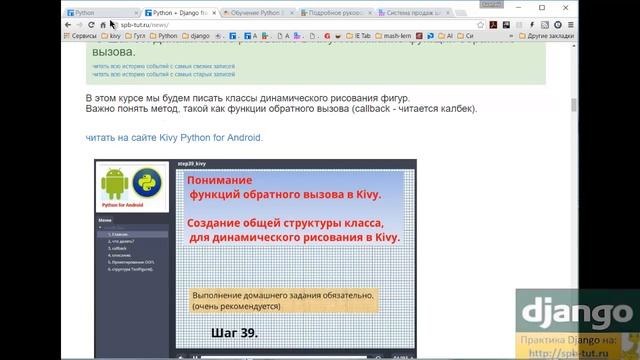The height and width of the screenshot is (360, 640).
Task: Open link to newest event records
Action: point(164,66)
